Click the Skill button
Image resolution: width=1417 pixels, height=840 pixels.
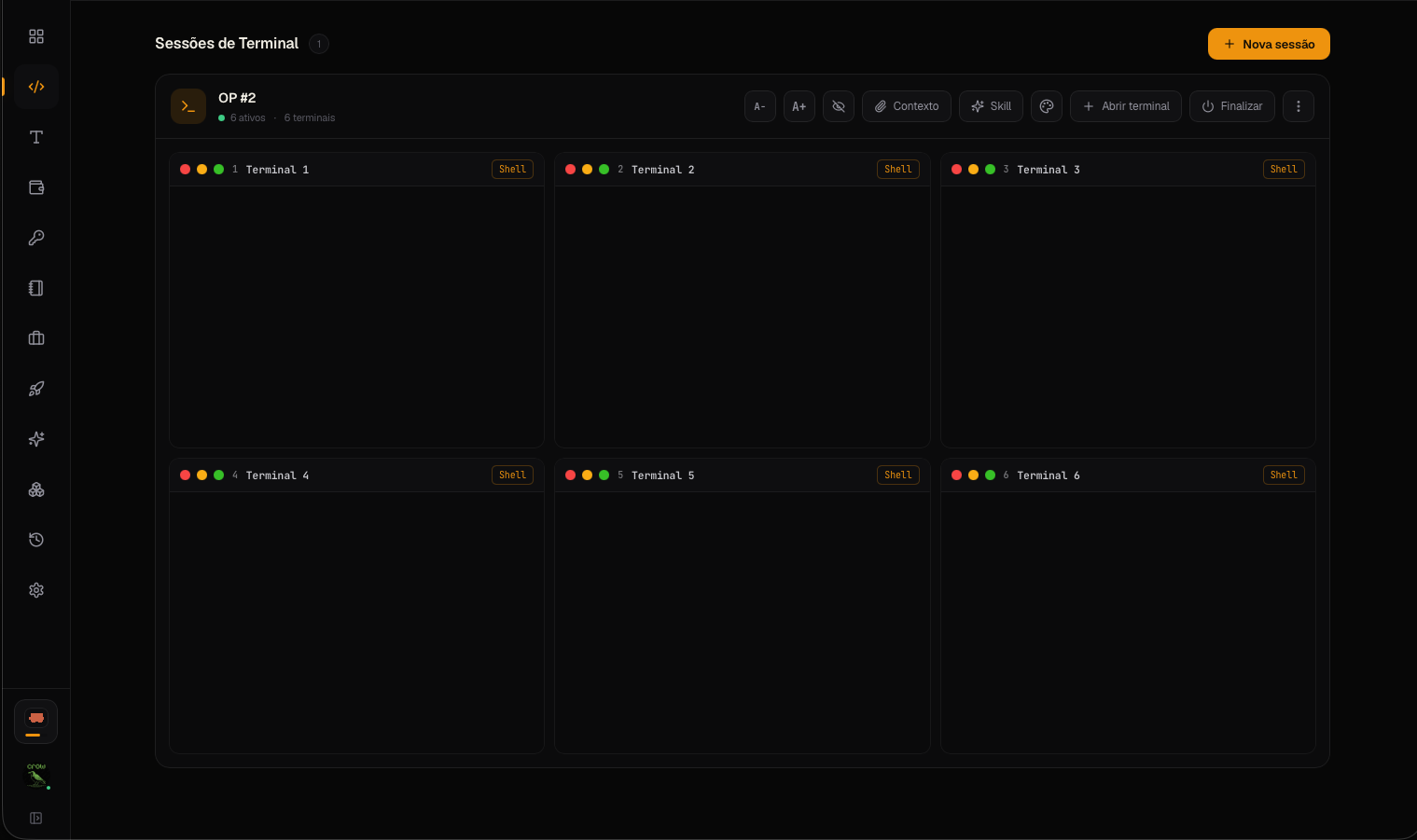pyautogui.click(x=992, y=106)
